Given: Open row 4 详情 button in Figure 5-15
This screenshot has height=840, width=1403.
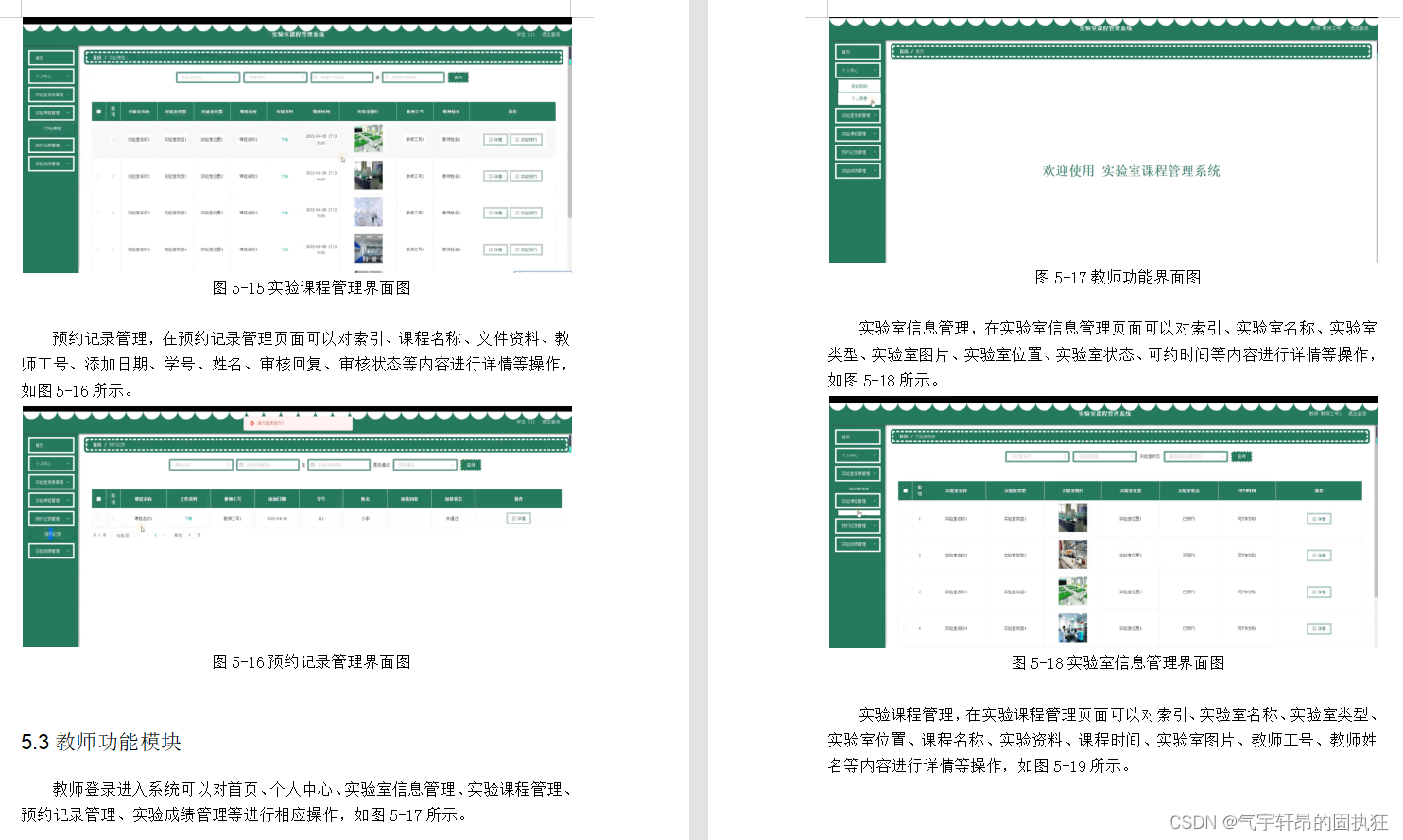Looking at the screenshot, I should [495, 249].
